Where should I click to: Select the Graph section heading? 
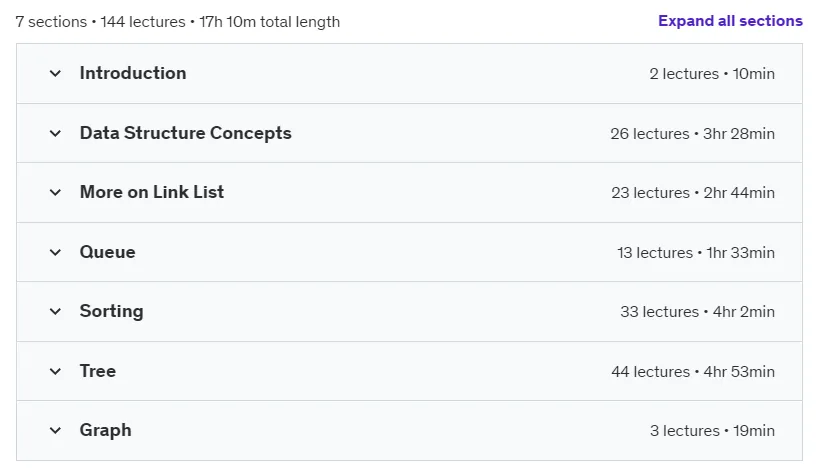106,431
